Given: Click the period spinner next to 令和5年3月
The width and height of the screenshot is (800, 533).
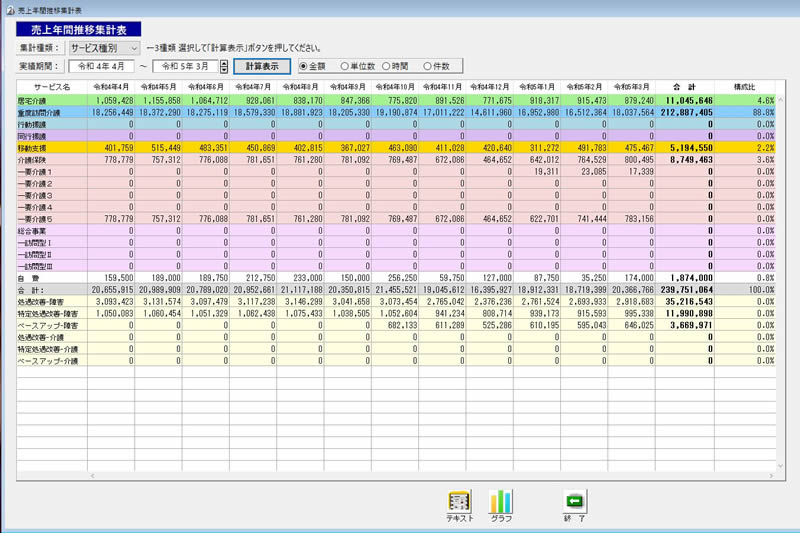Looking at the screenshot, I should 224,66.
